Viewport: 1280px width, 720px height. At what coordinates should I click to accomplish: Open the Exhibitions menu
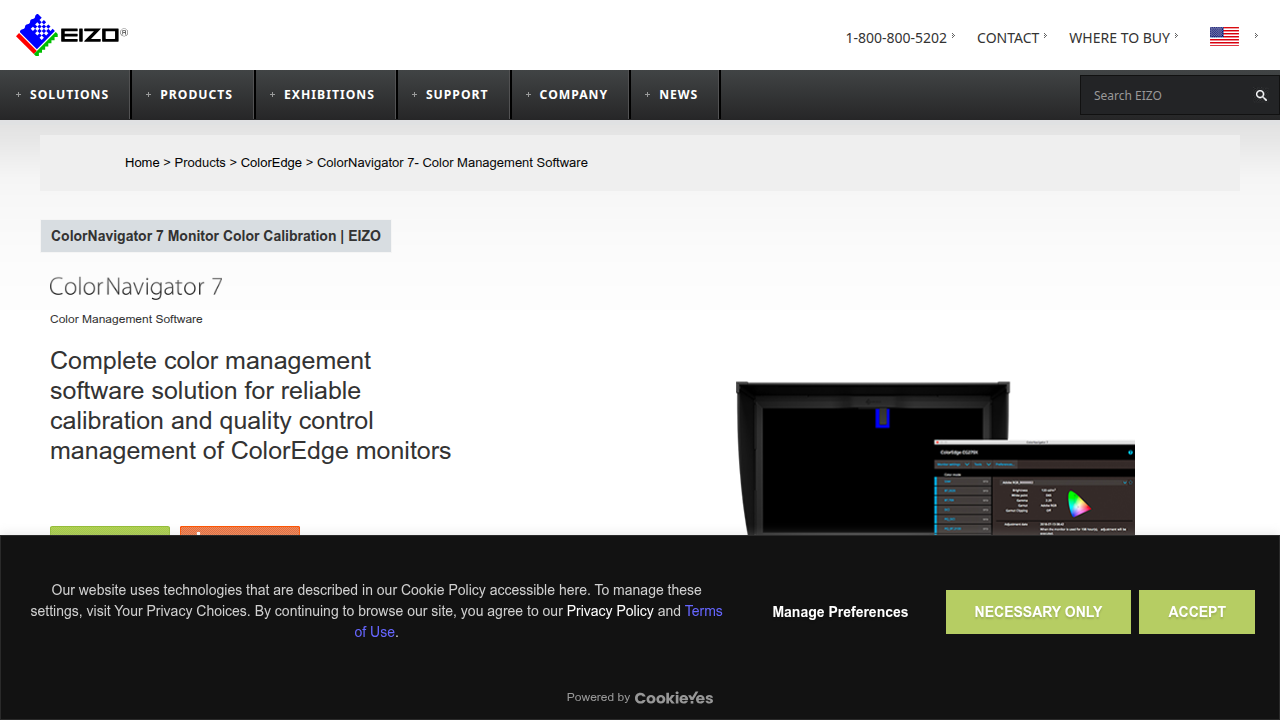[326, 95]
